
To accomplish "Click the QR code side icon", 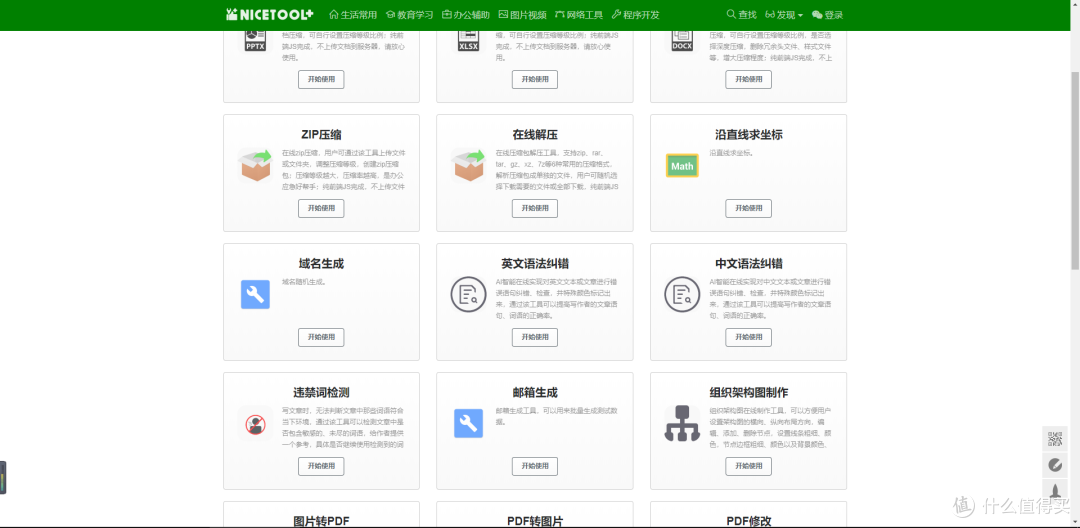I will [1055, 439].
